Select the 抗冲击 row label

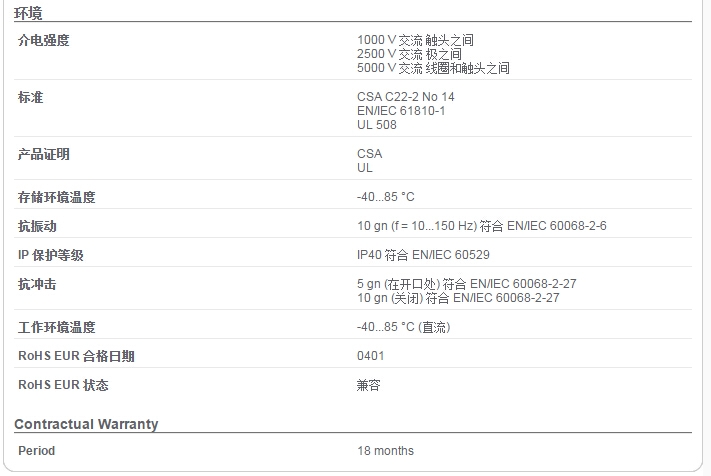37,284
